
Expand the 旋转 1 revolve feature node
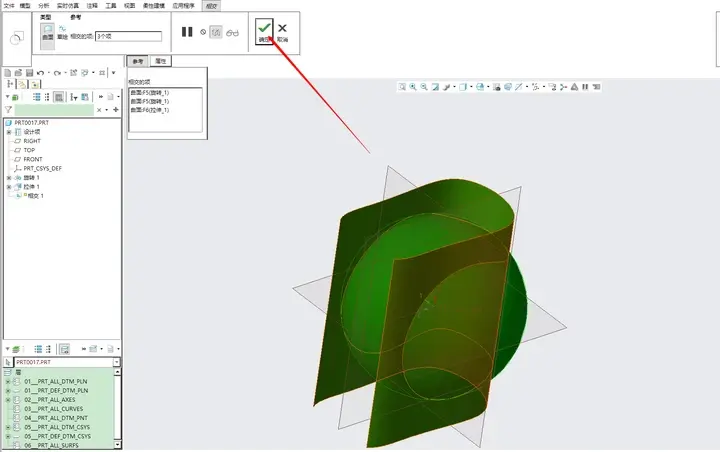point(9,178)
